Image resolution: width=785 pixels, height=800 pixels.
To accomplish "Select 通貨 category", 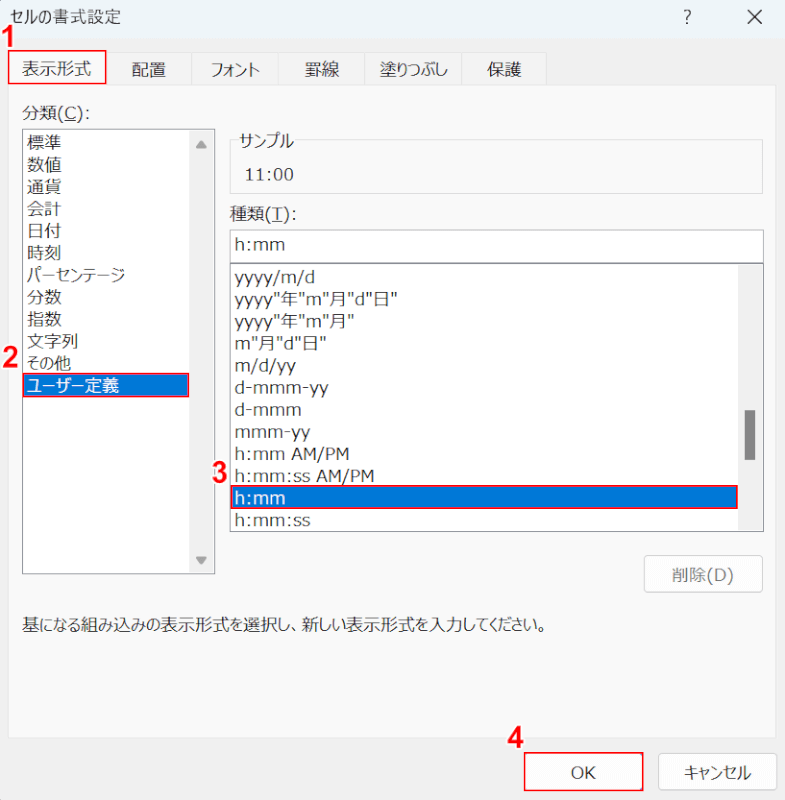I will 44,187.
